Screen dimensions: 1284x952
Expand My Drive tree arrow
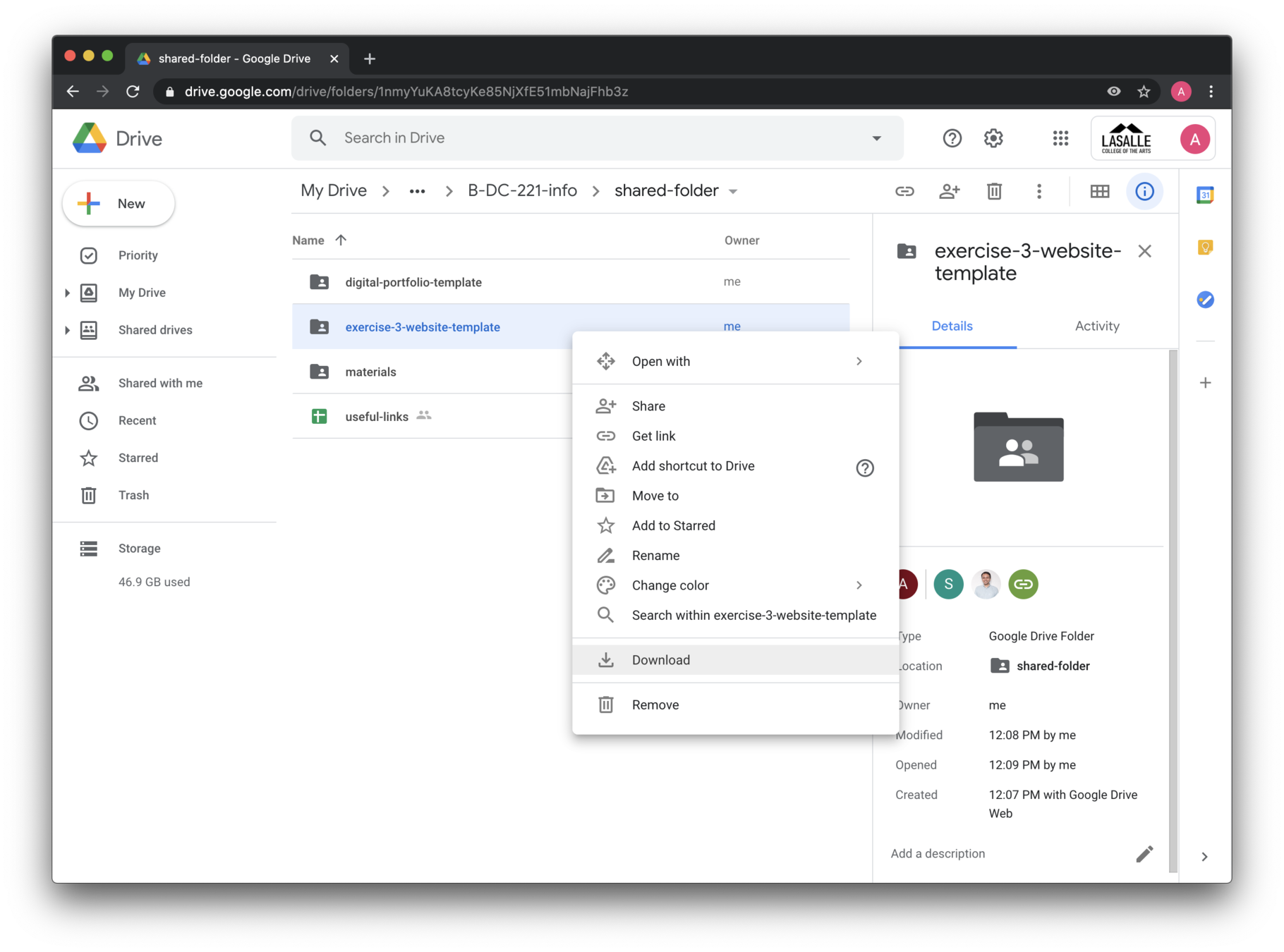click(x=67, y=293)
